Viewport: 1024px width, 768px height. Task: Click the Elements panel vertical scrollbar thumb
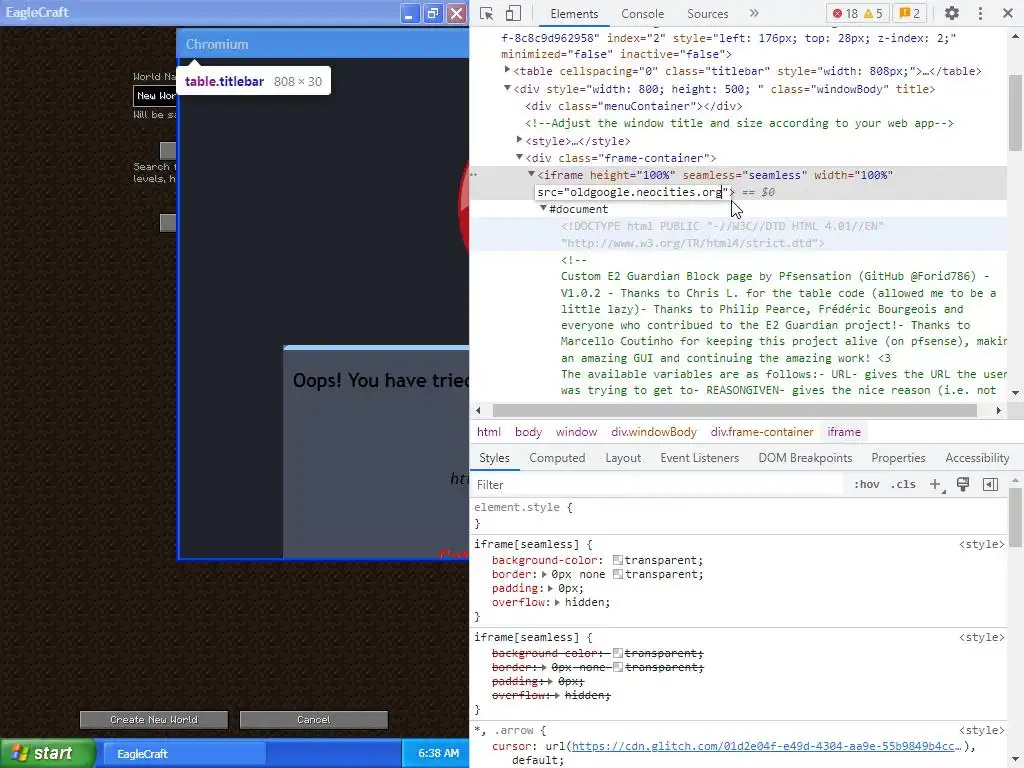[1016, 112]
